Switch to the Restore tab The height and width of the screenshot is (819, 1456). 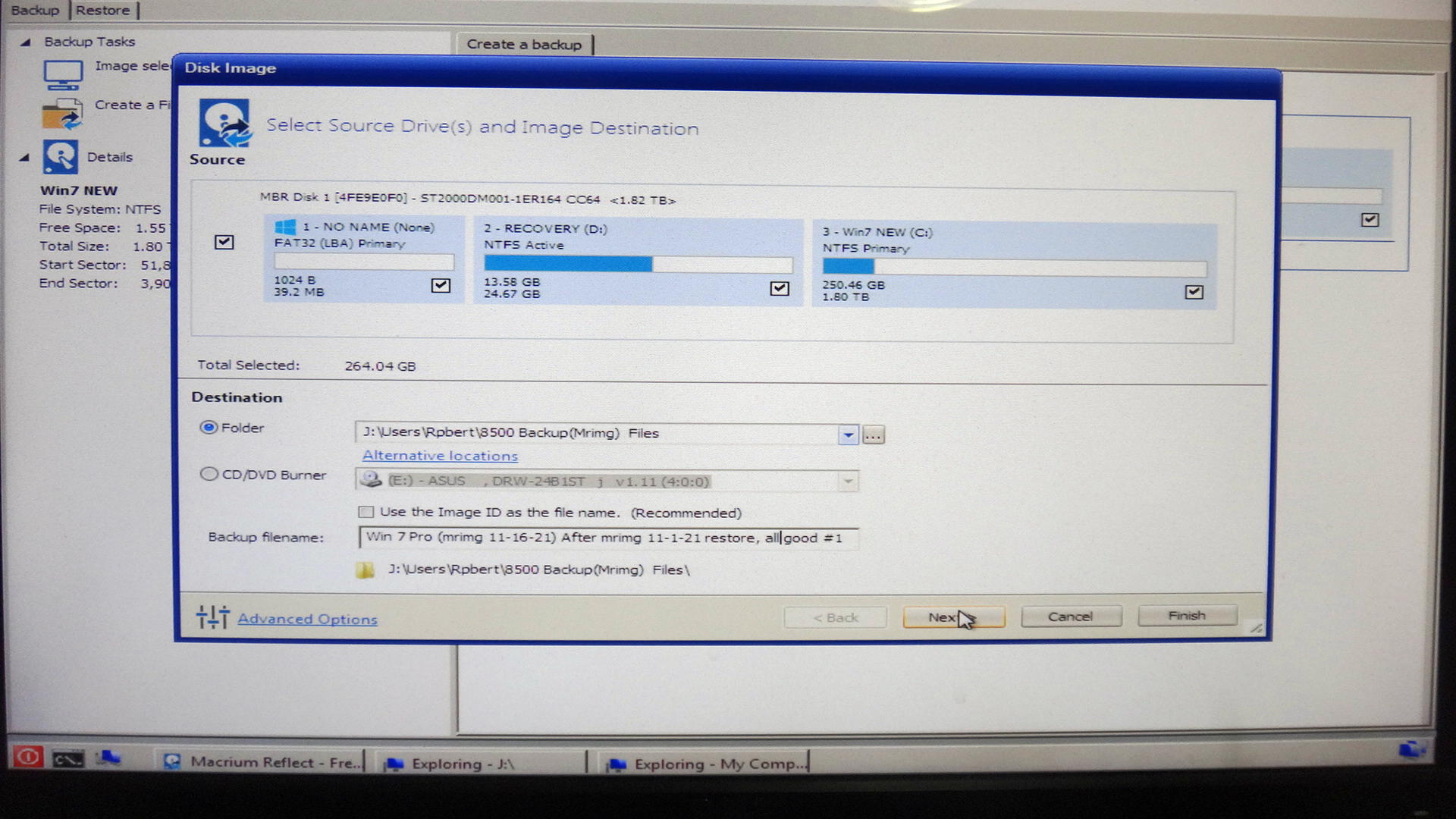[x=102, y=11]
